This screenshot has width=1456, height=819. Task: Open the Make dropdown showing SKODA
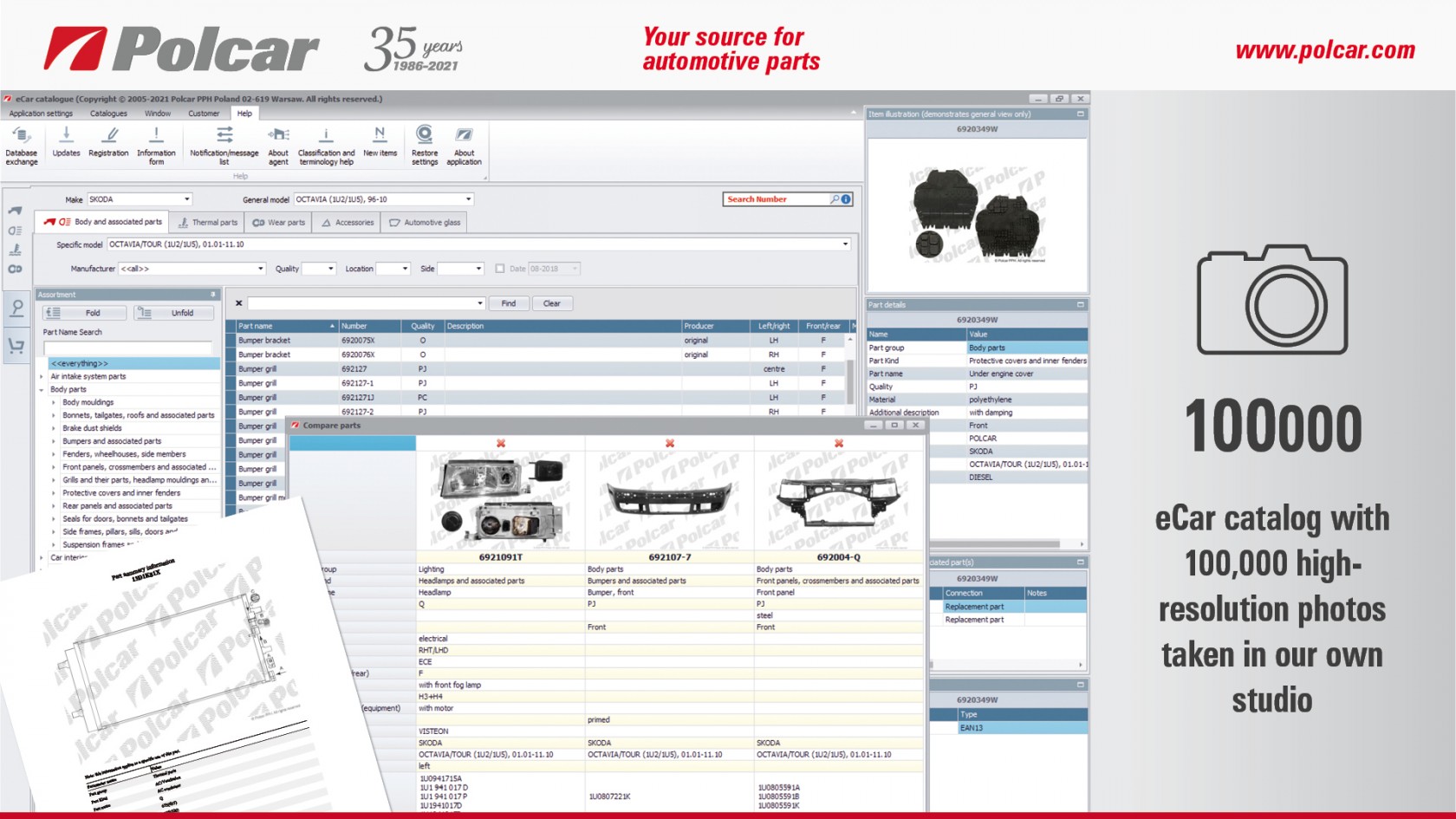(186, 199)
